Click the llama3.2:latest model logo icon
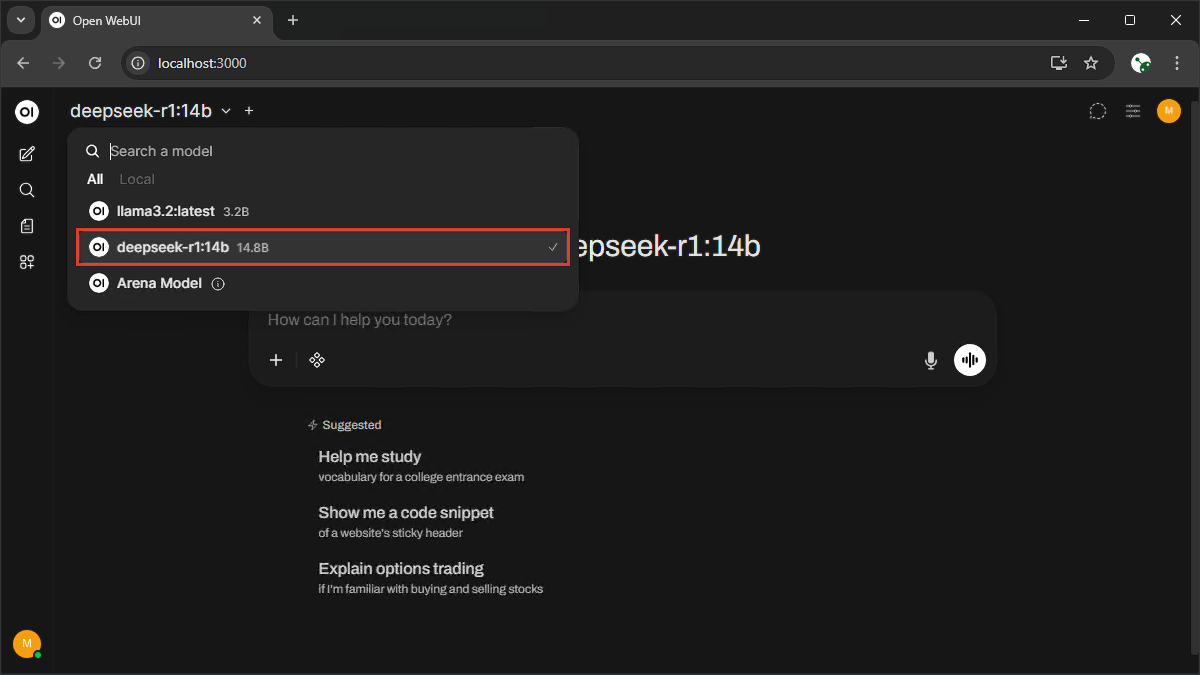The height and width of the screenshot is (675, 1200). click(98, 211)
